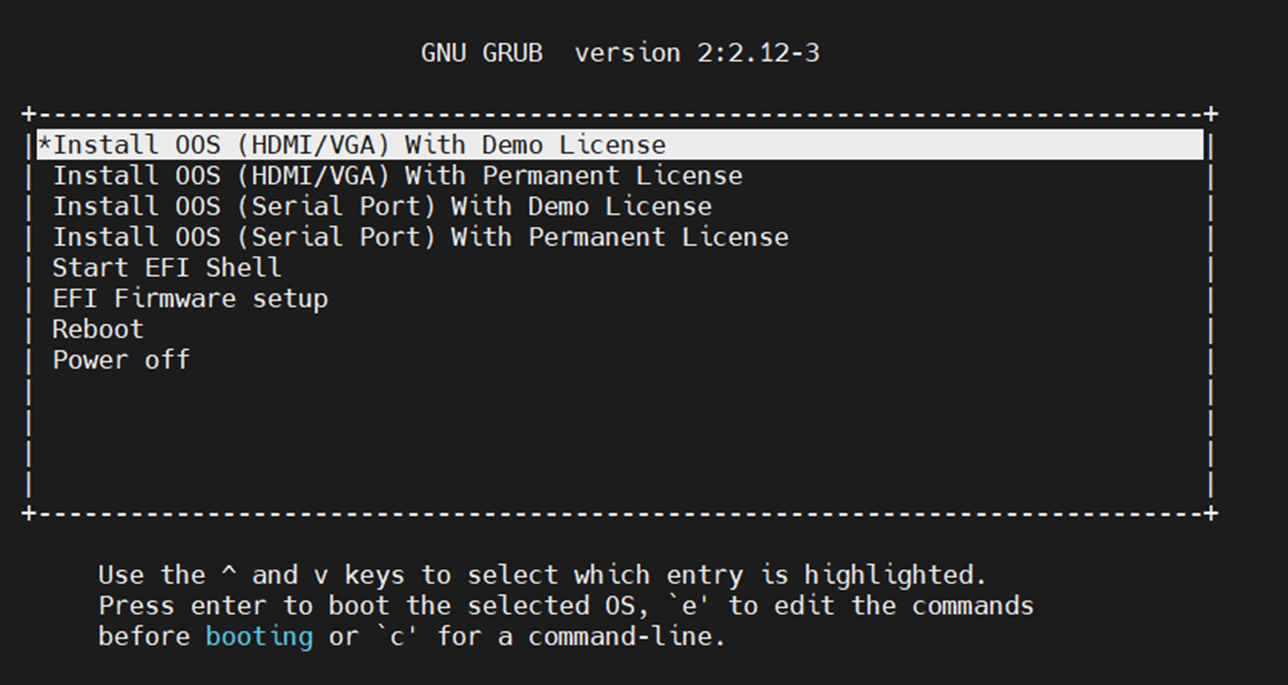Viewport: 1288px width, 685px height.
Task: Choose Install OOS (HDMI/VGA) With Permanent License
Action: [x=397, y=176]
